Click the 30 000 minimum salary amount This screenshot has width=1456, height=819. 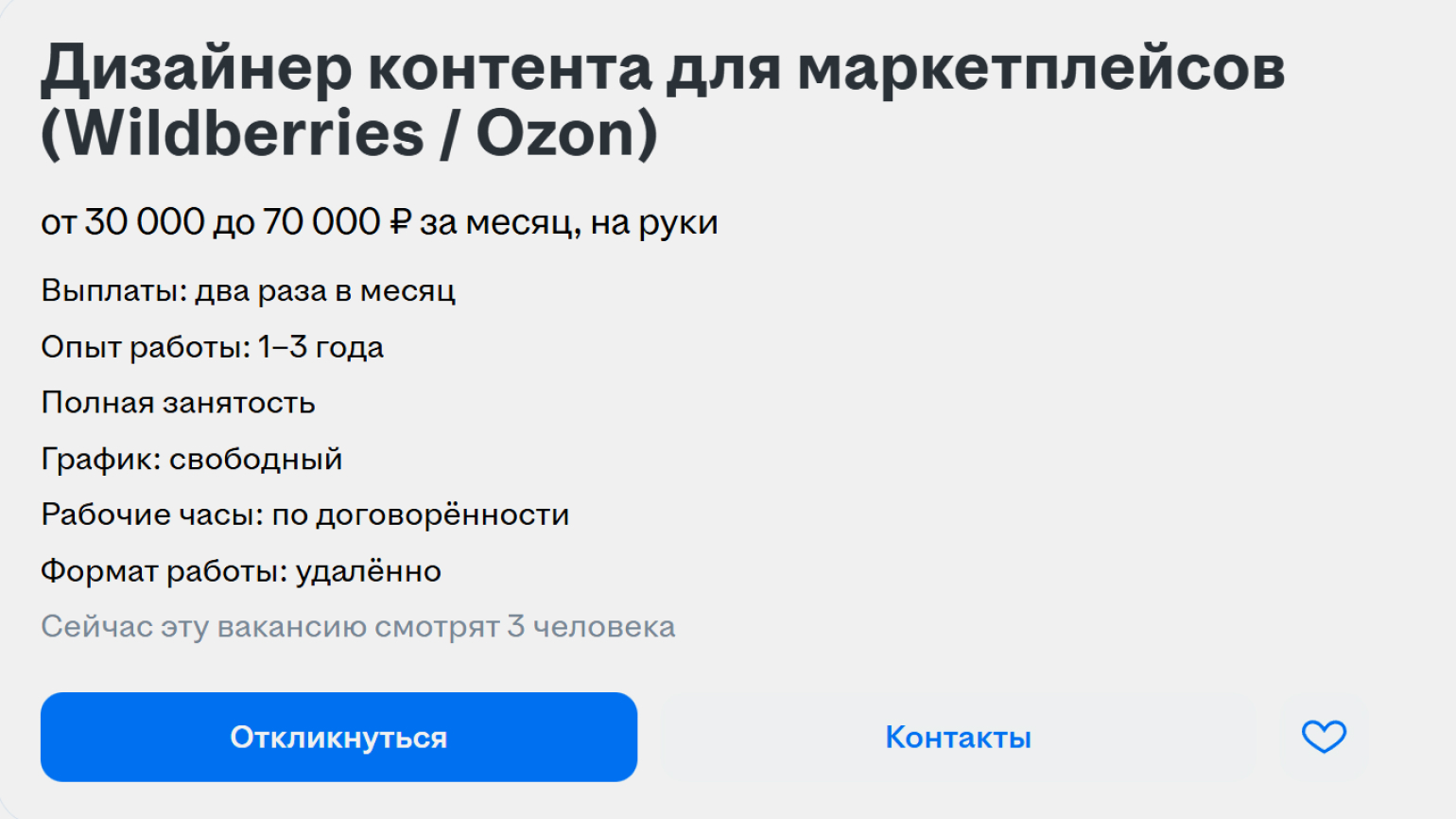(x=145, y=222)
